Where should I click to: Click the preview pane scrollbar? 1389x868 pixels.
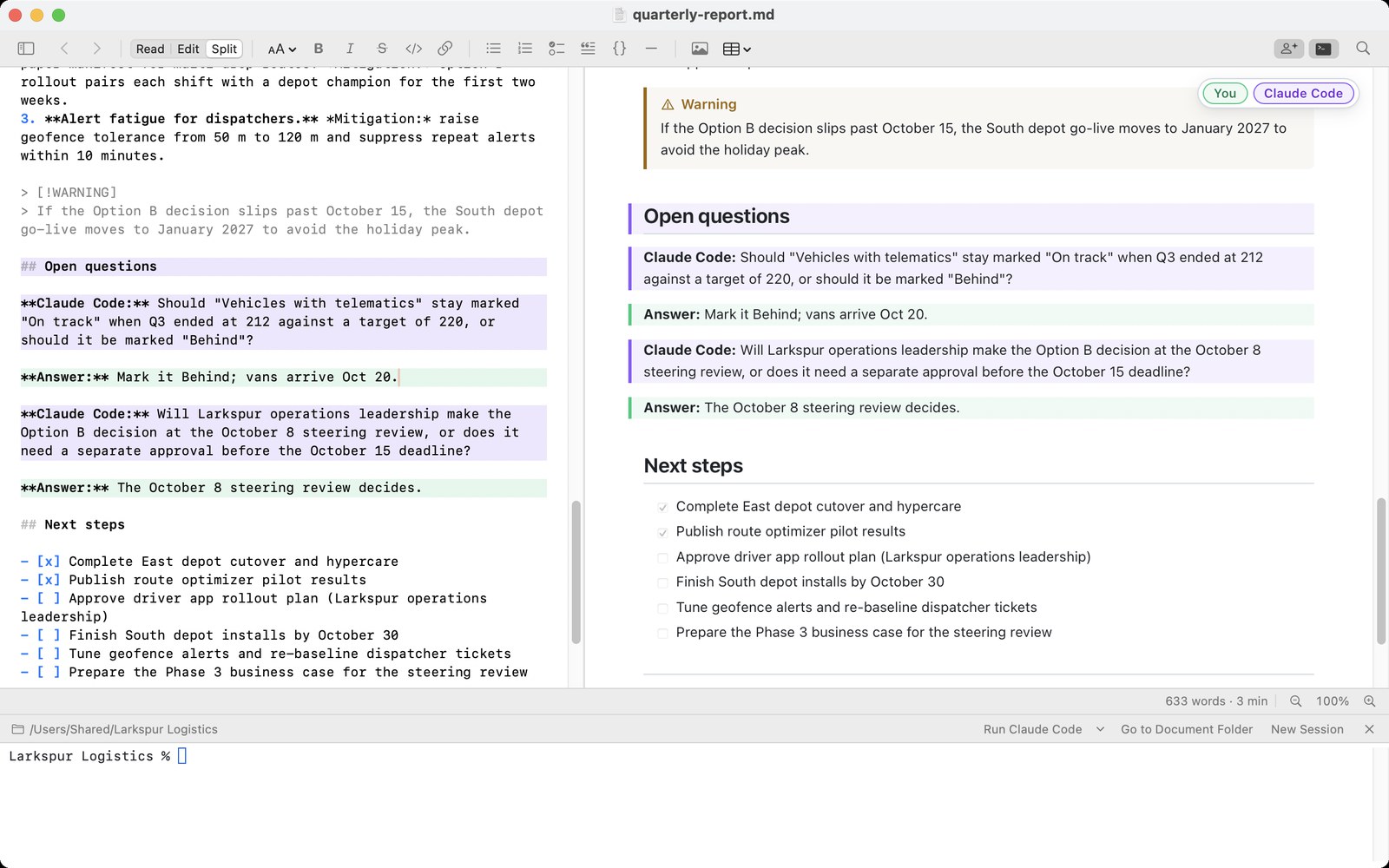(x=1381, y=571)
